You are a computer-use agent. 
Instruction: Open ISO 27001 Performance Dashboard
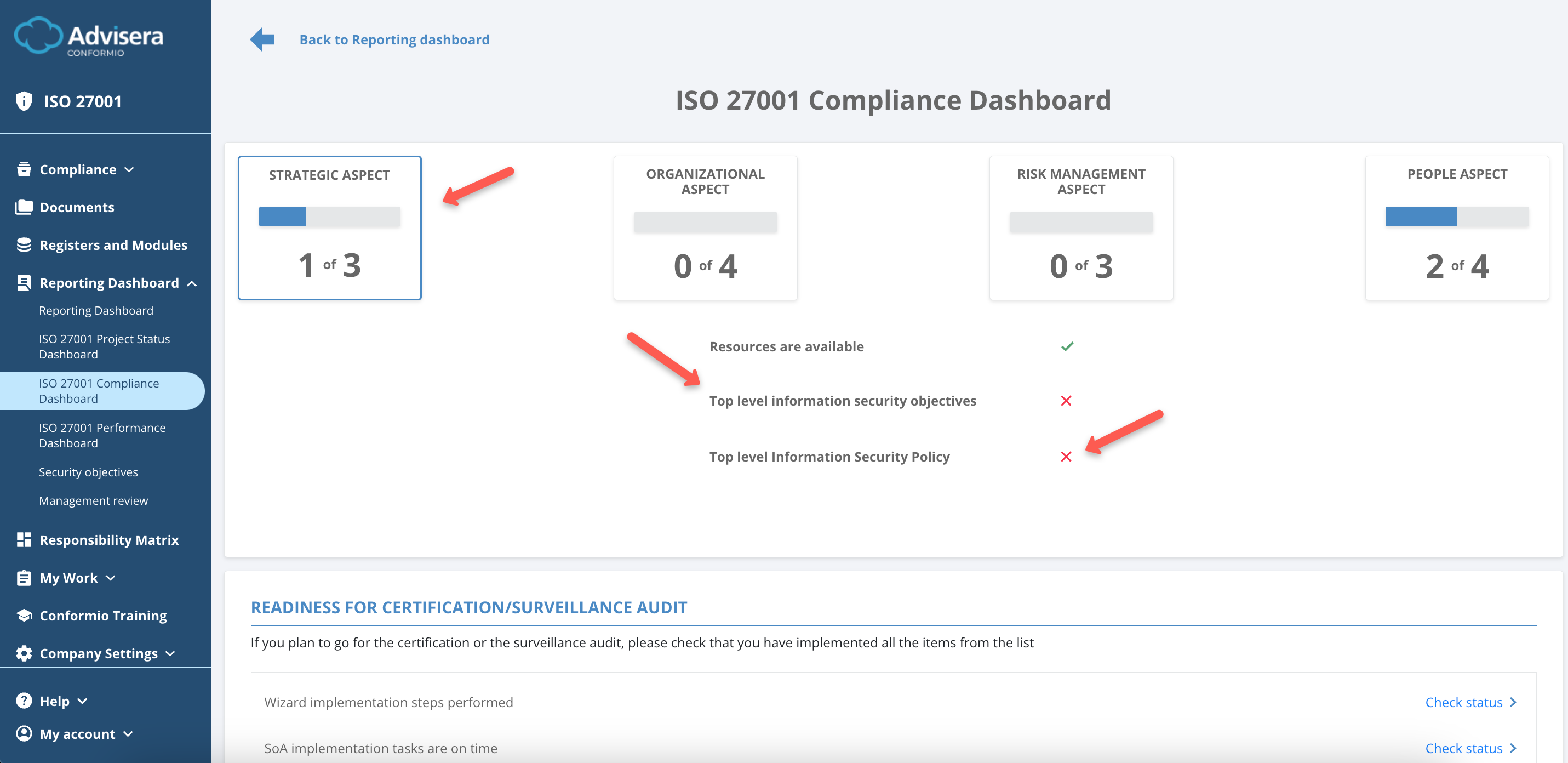102,435
